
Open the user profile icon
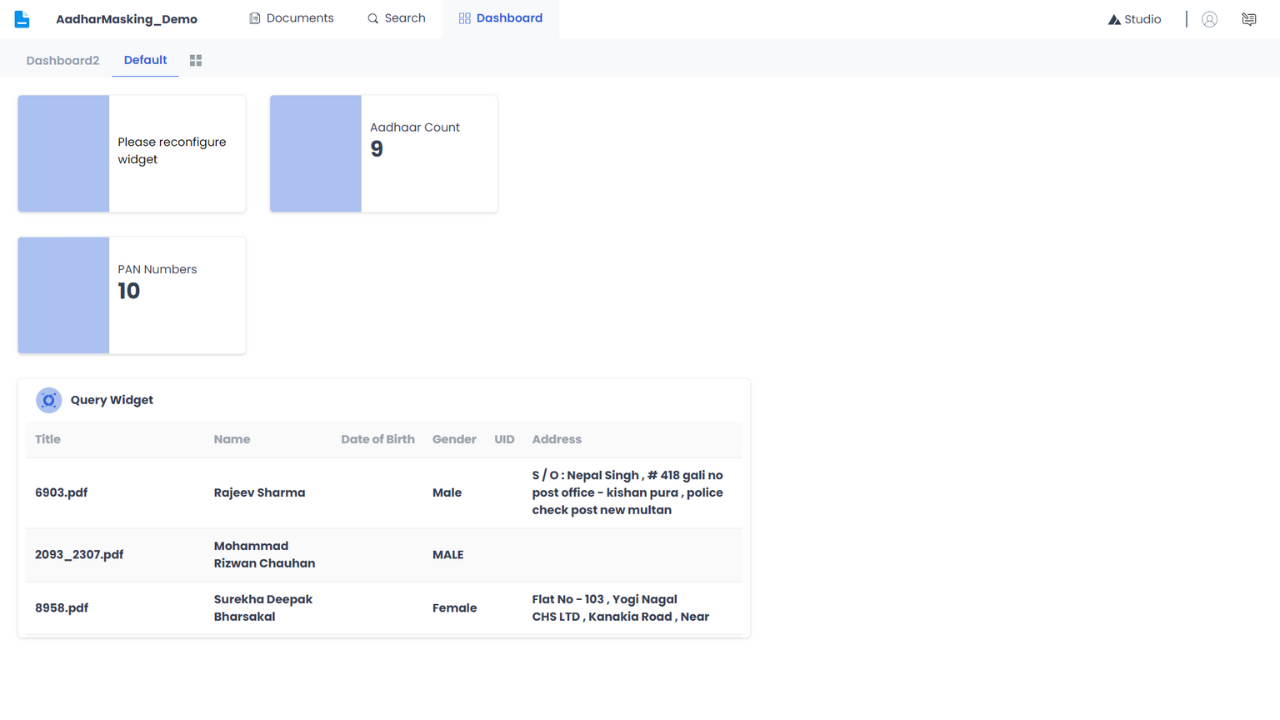coord(1209,19)
